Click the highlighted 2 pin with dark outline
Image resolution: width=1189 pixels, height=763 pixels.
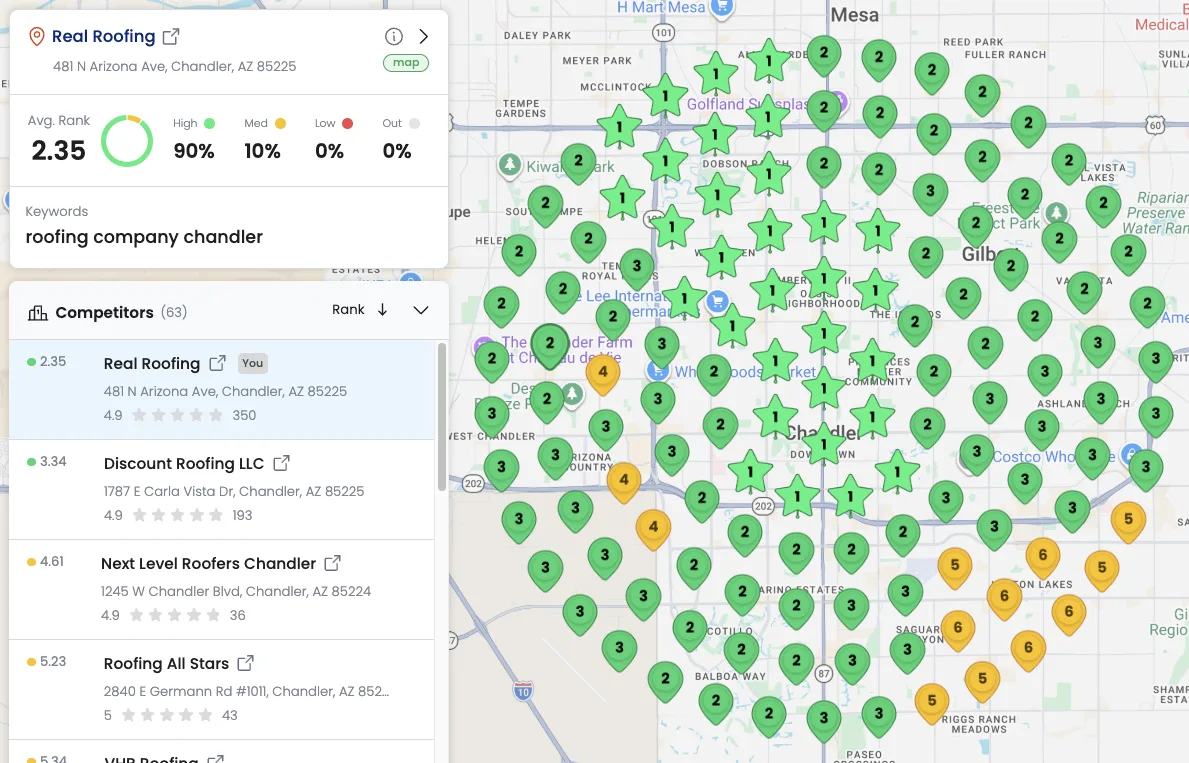550,344
